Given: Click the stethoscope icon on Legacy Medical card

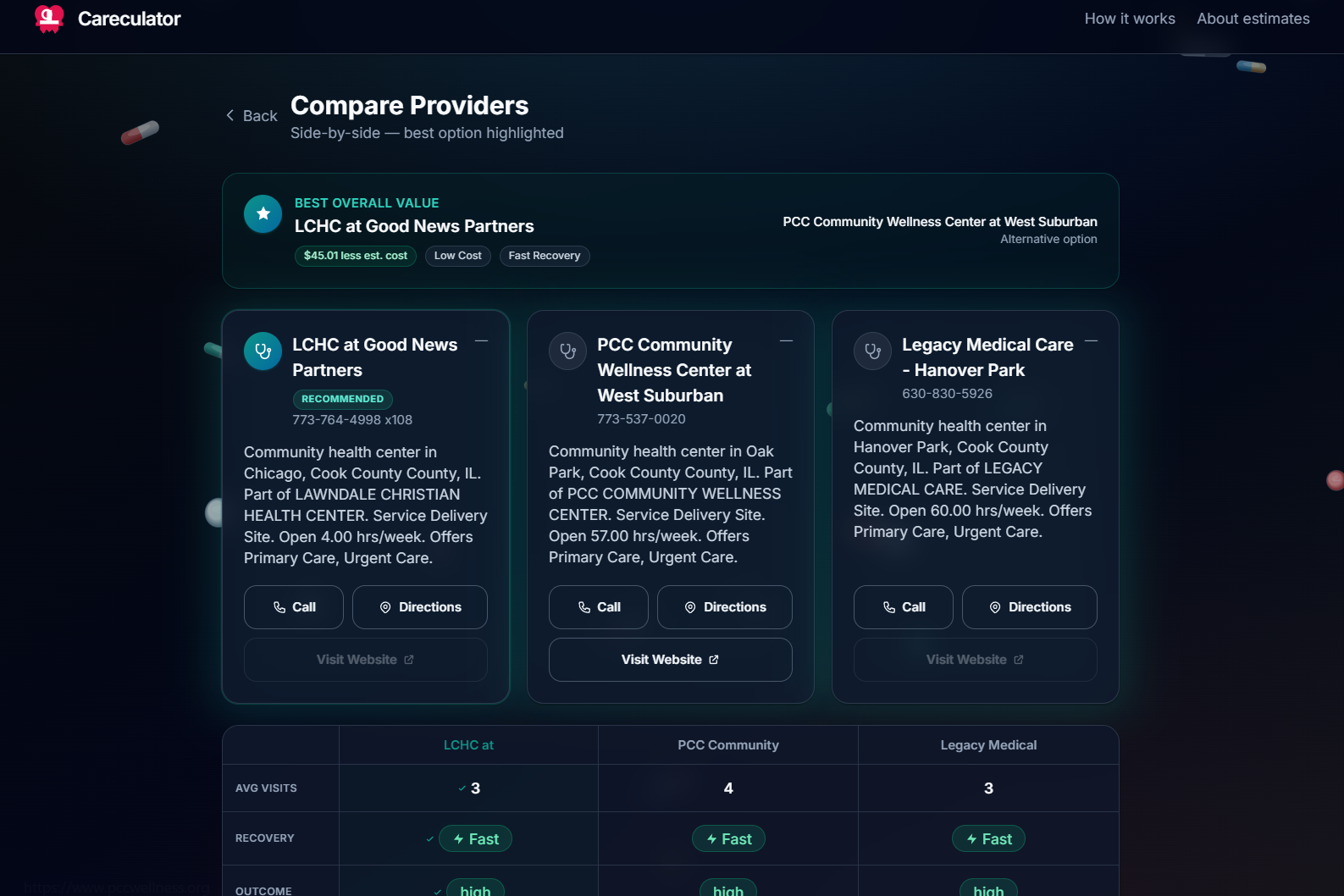Looking at the screenshot, I should tap(873, 351).
